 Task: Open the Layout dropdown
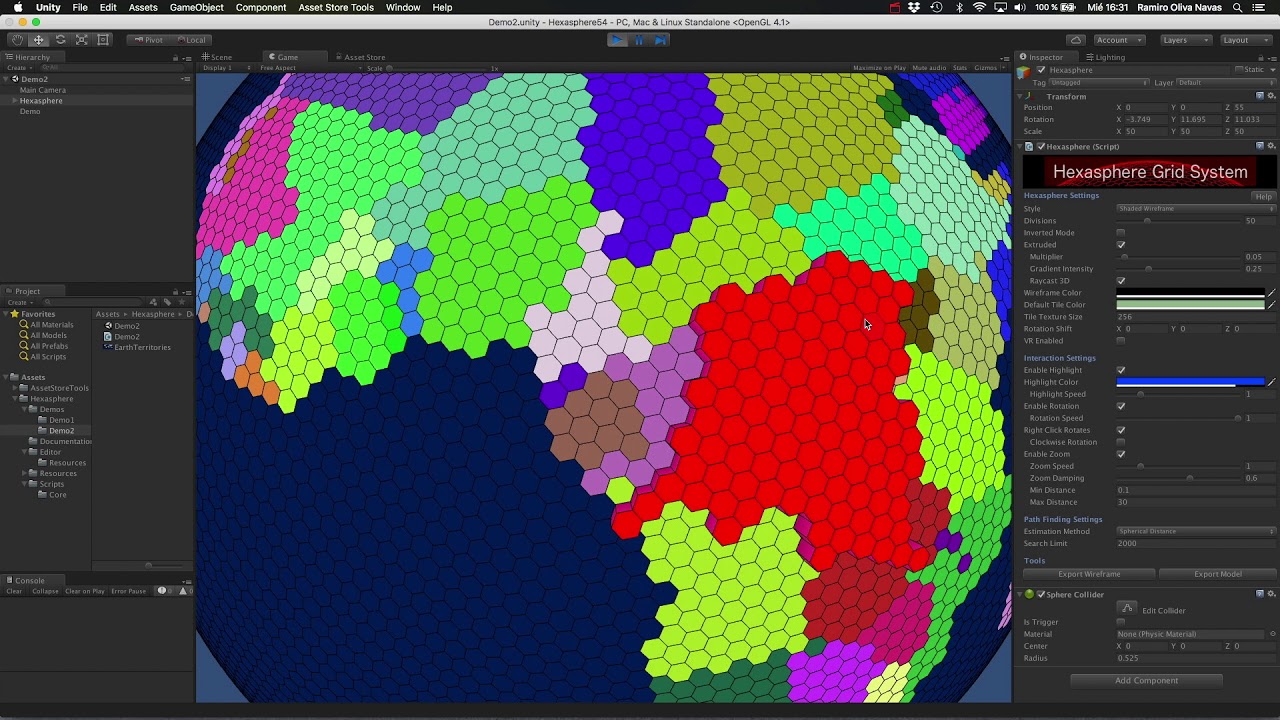(1244, 40)
